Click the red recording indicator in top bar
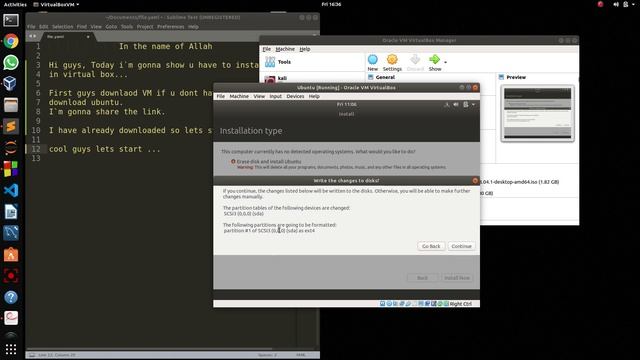The height and width of the screenshot is (360, 640). pyautogui.click(x=600, y=4)
